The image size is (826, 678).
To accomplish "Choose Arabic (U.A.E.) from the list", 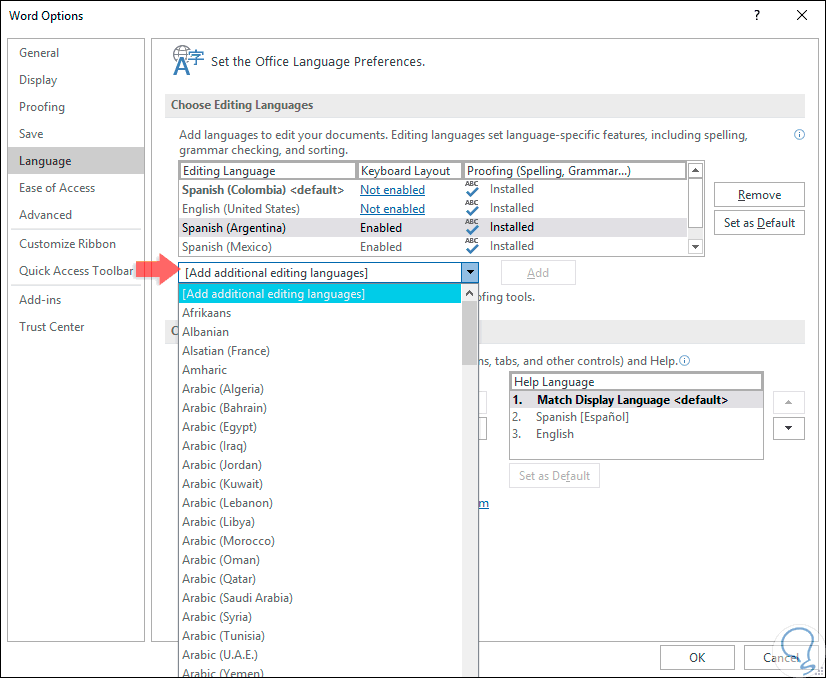I will pos(320,654).
